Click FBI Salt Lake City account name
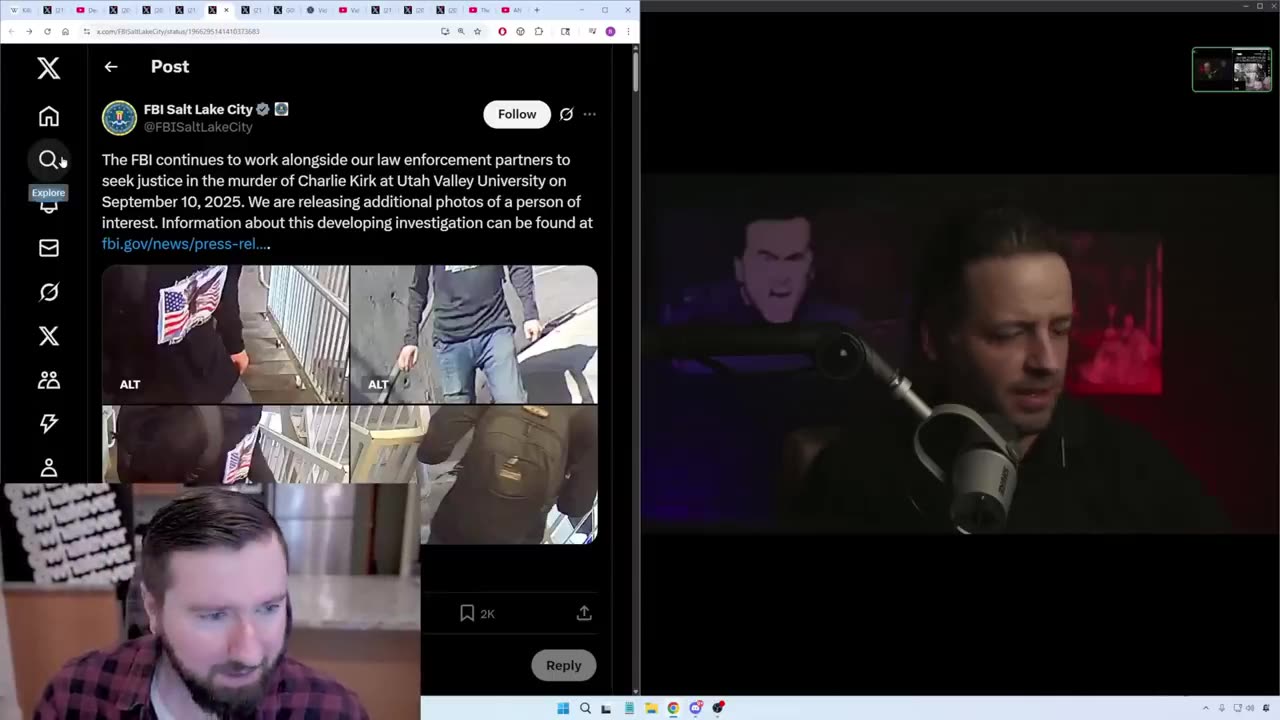1280x720 pixels. 198,109
